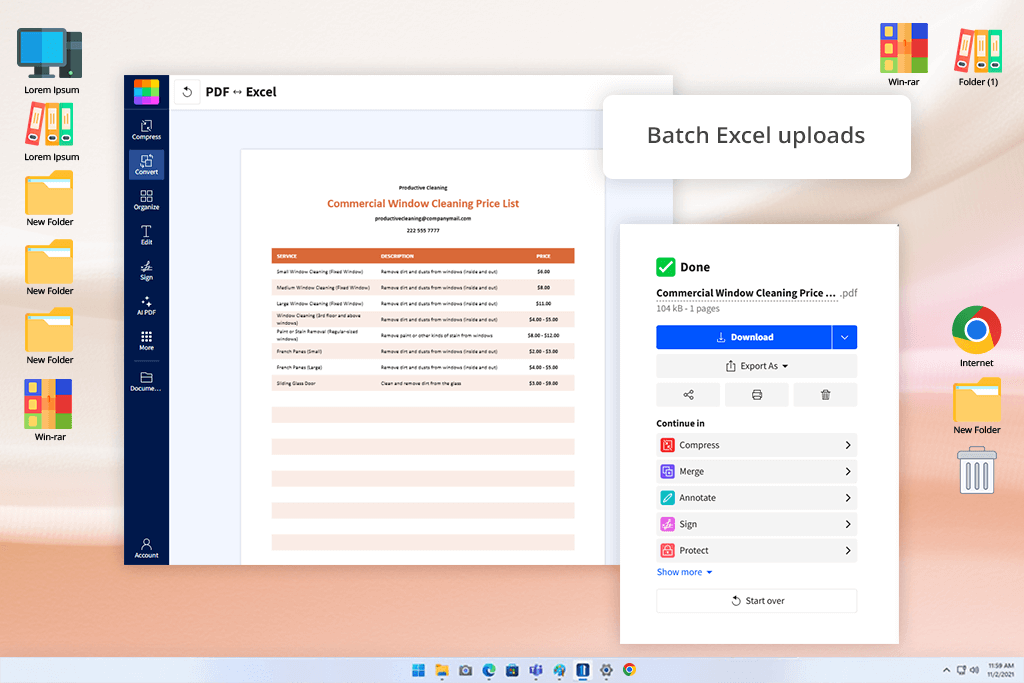This screenshot has width=1024, height=683.
Task: Open the More tools grid in the sidebar
Action: click(146, 341)
